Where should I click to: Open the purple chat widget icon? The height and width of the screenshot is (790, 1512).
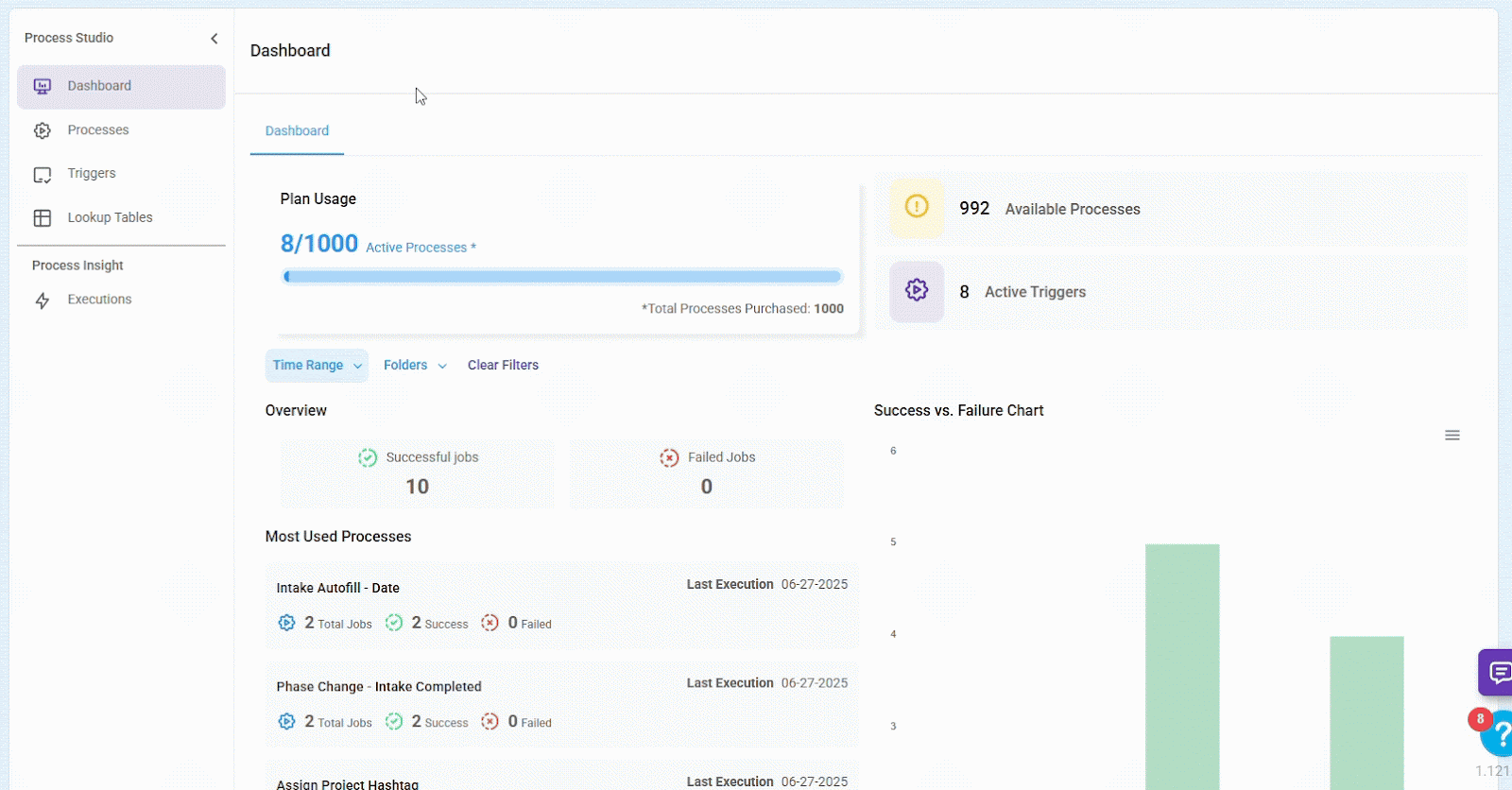[1497, 673]
